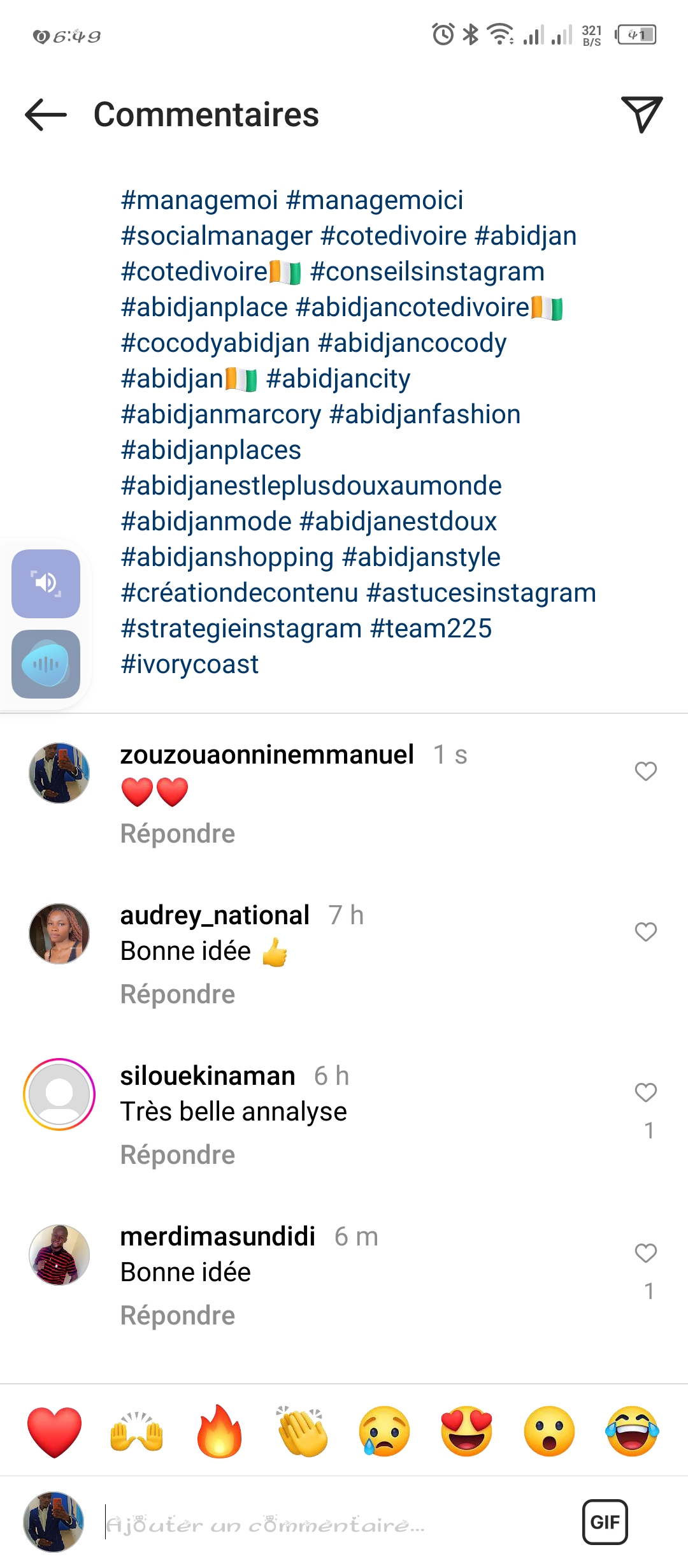Image resolution: width=688 pixels, height=1568 pixels.
Task: Like silouekinaman's comment
Action: (645, 1093)
